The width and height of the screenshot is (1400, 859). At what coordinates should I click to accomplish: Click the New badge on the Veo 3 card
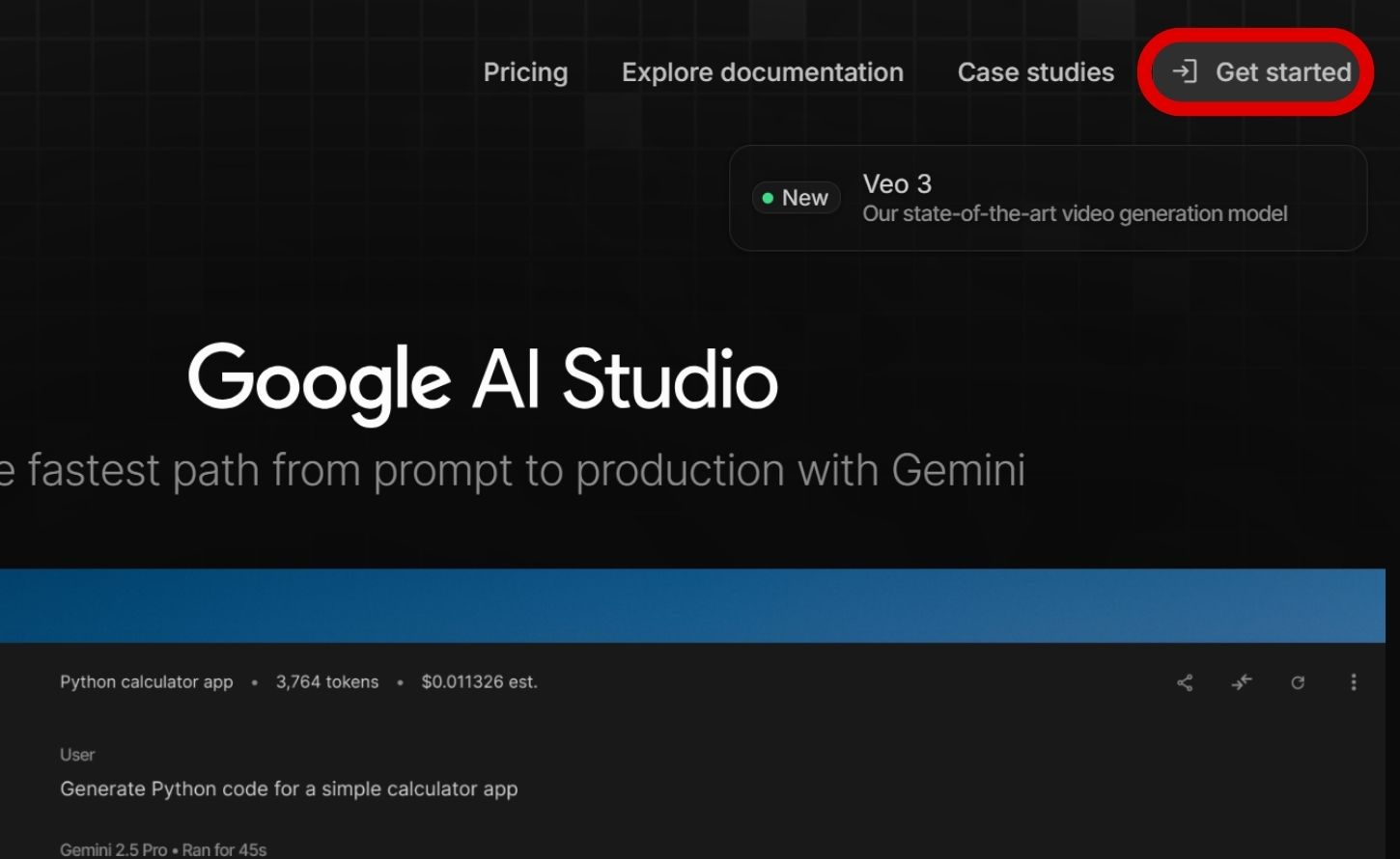pyautogui.click(x=796, y=198)
